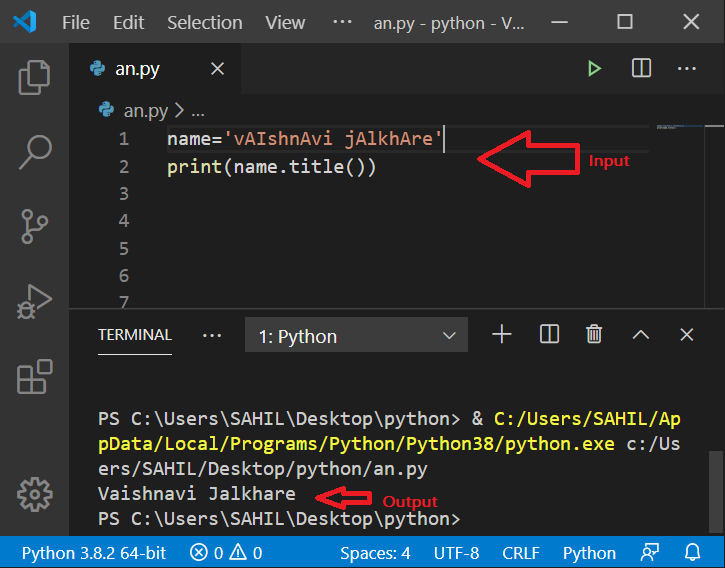Image resolution: width=725 pixels, height=568 pixels.
Task: Change indentation via Spaces: 4
Action: coord(375,553)
